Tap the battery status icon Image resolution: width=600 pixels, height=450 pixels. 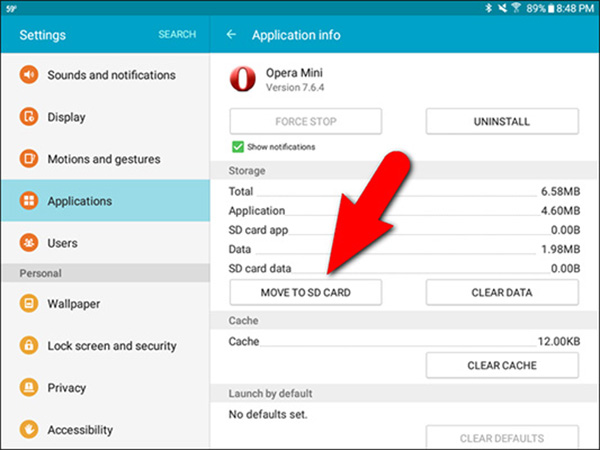tap(551, 8)
